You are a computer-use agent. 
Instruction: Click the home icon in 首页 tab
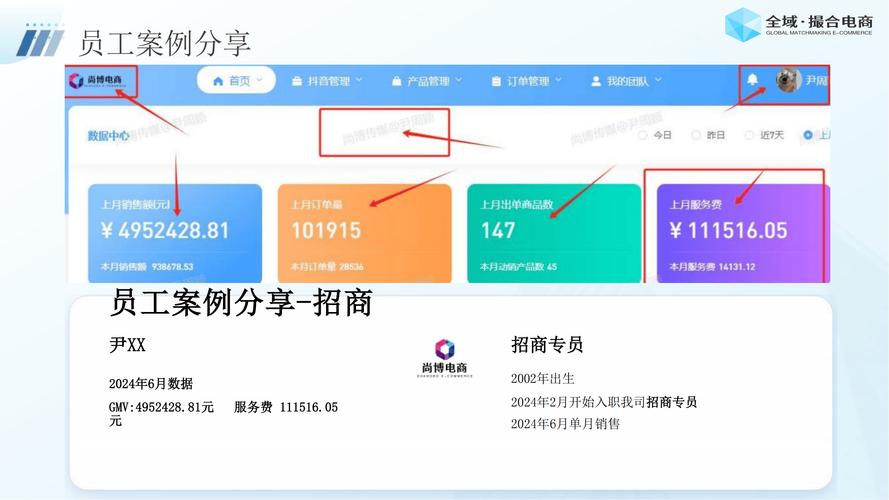click(218, 81)
